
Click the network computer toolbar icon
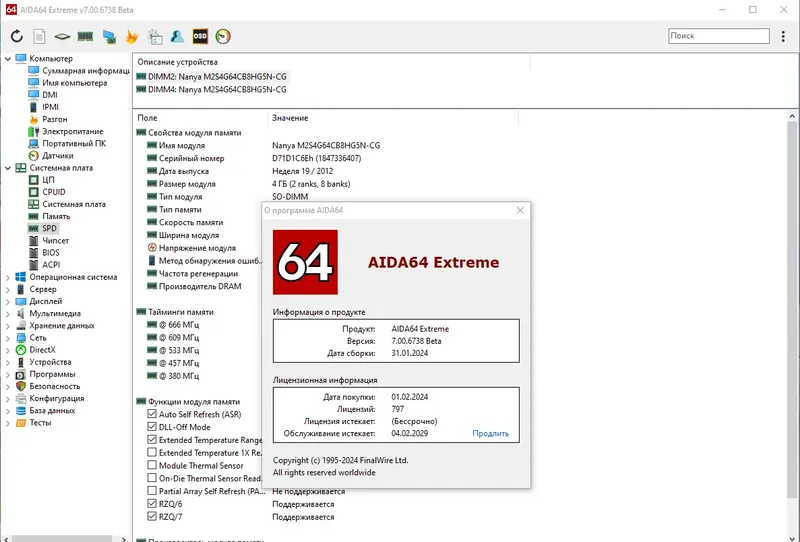(109, 36)
